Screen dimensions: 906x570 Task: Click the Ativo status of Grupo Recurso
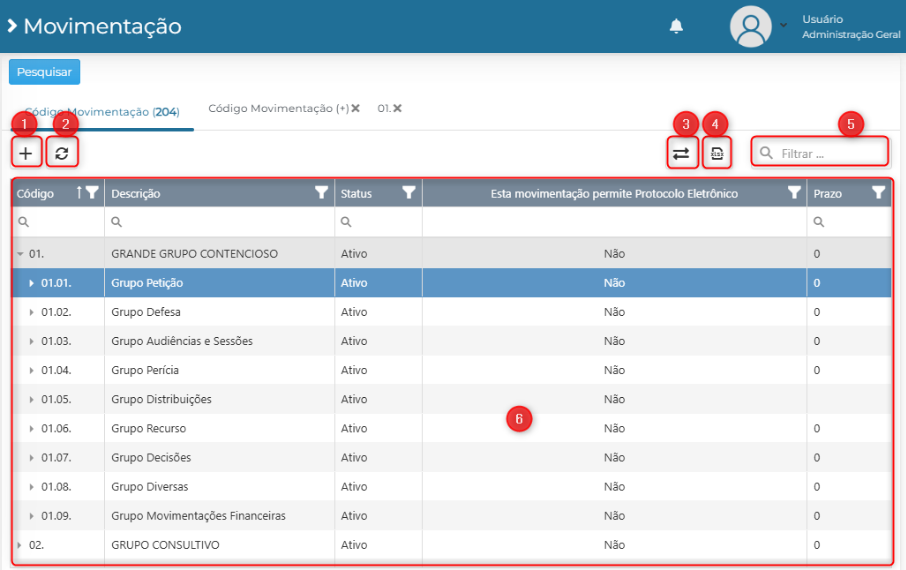click(x=354, y=428)
